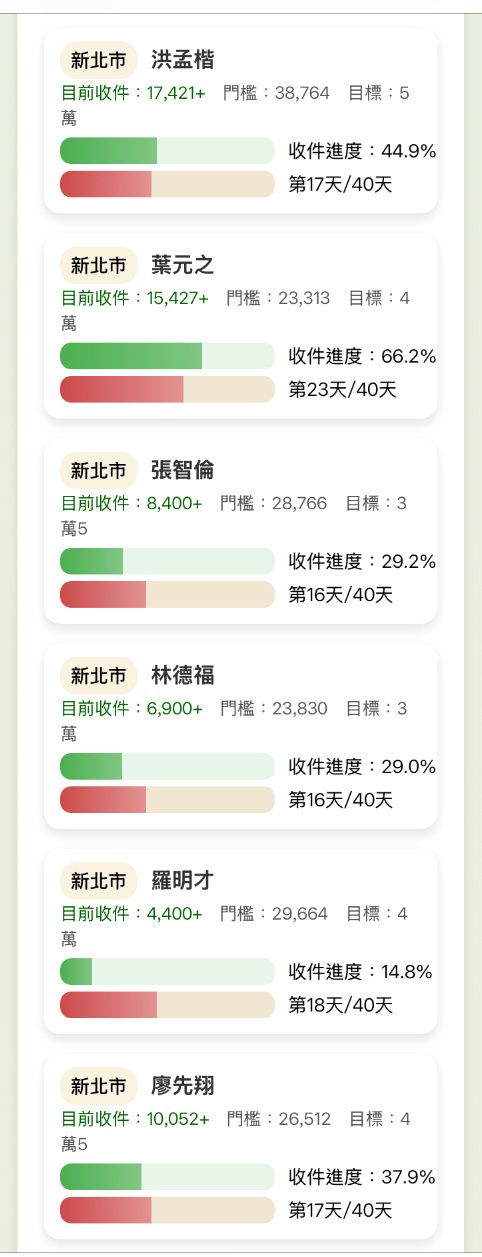Click the 新北市 tag on 洪孟楷's card
Image resolution: width=482 pixels, height=1257 pixels.
pos(98,60)
